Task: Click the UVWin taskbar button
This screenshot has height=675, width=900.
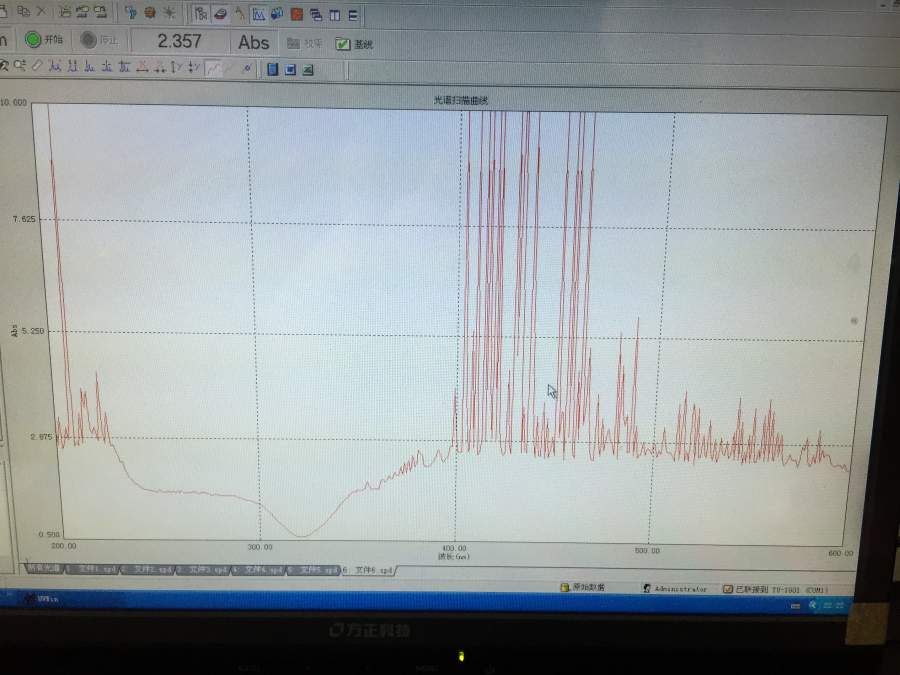Action: 42,599
